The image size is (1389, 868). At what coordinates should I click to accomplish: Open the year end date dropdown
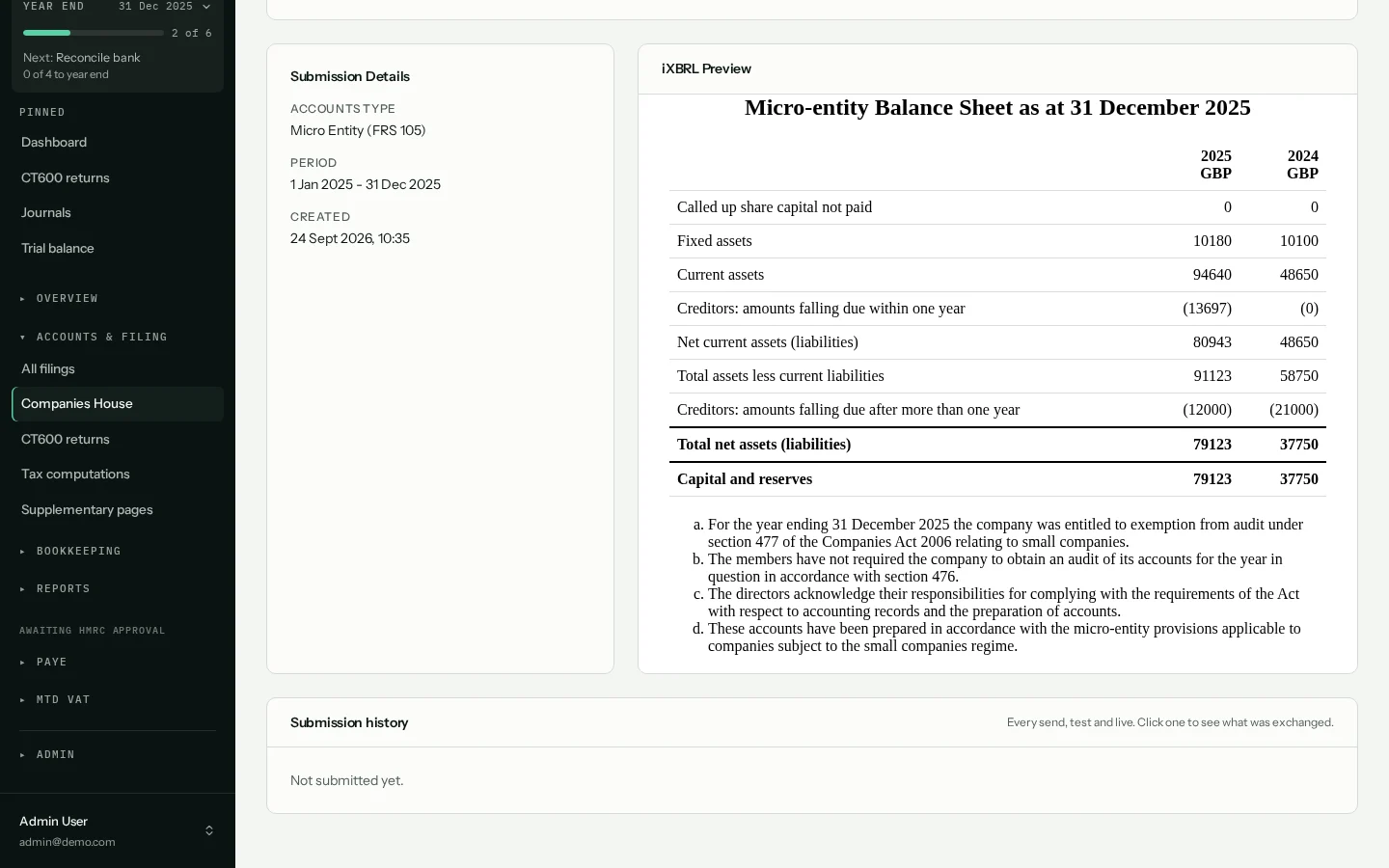[x=164, y=7]
